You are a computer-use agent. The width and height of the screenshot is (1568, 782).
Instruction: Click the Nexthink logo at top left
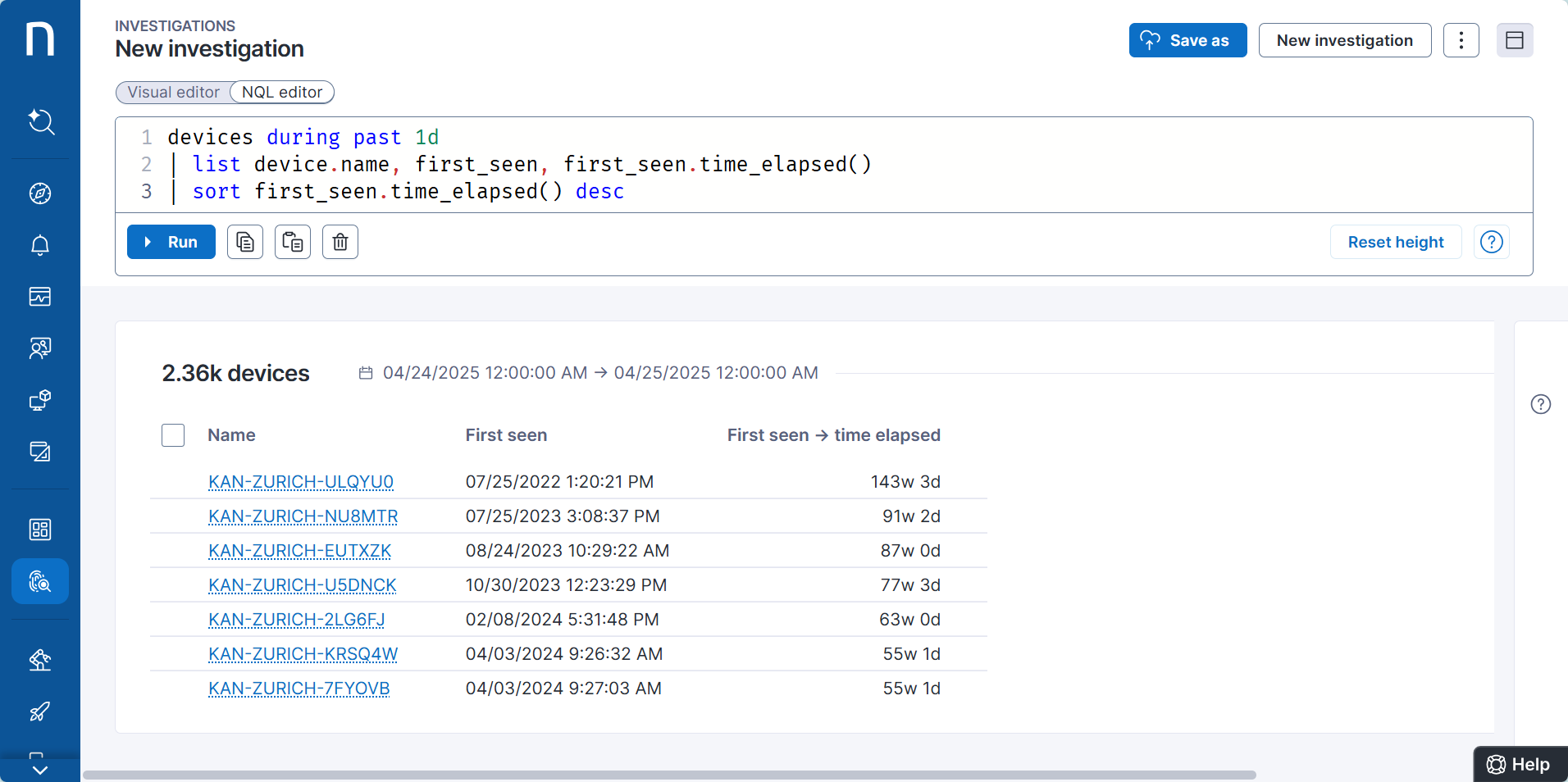[x=40, y=39]
